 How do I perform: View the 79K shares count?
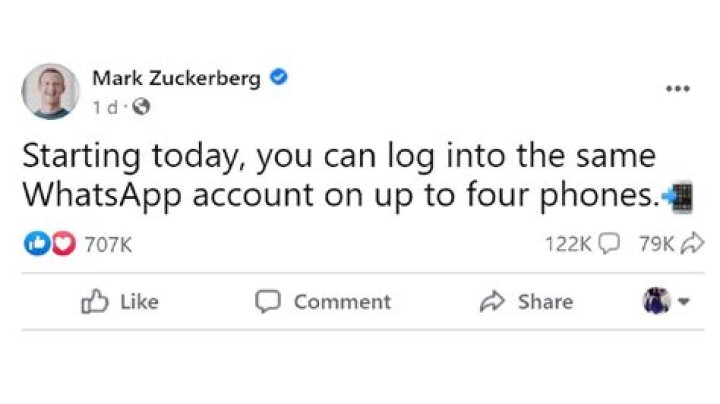tap(657, 244)
